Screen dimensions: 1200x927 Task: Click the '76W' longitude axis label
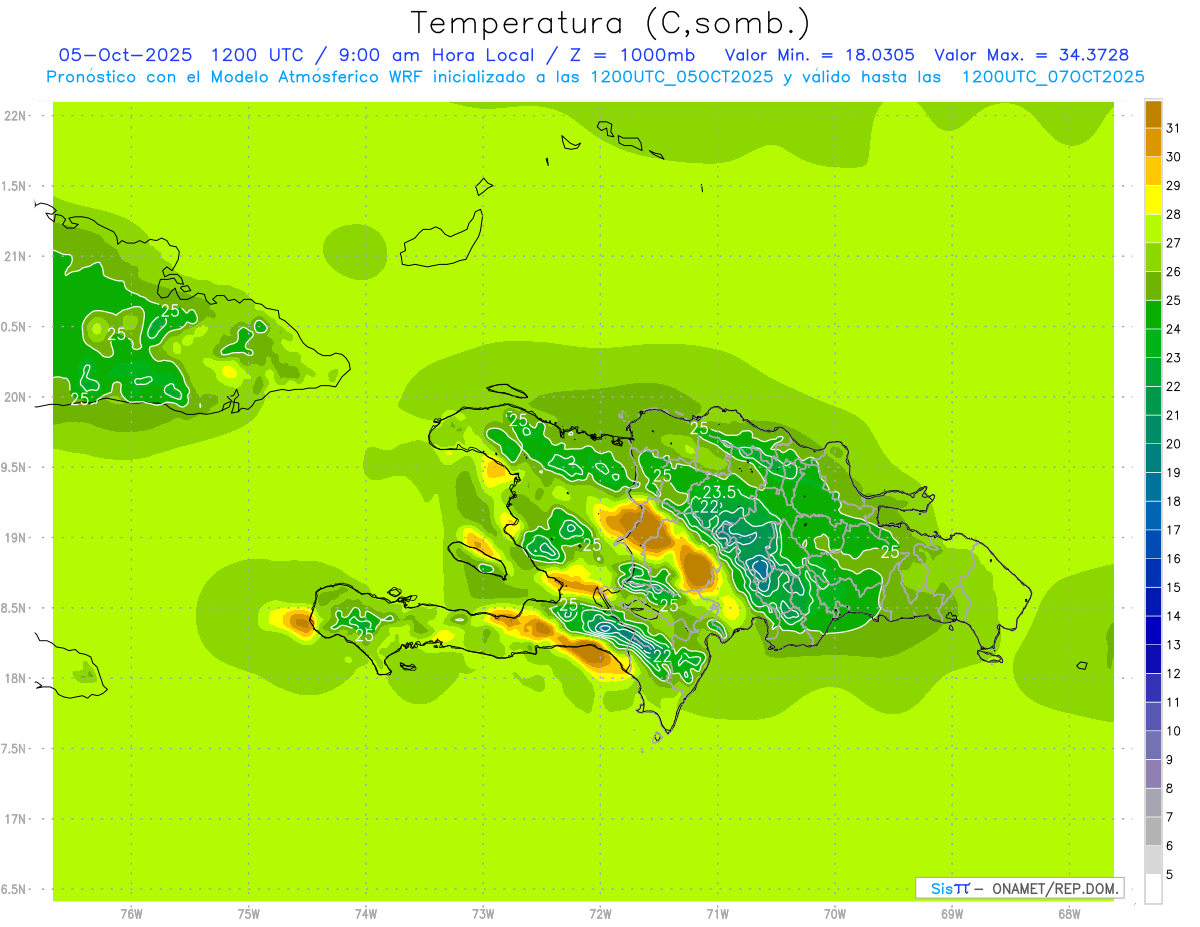(131, 913)
